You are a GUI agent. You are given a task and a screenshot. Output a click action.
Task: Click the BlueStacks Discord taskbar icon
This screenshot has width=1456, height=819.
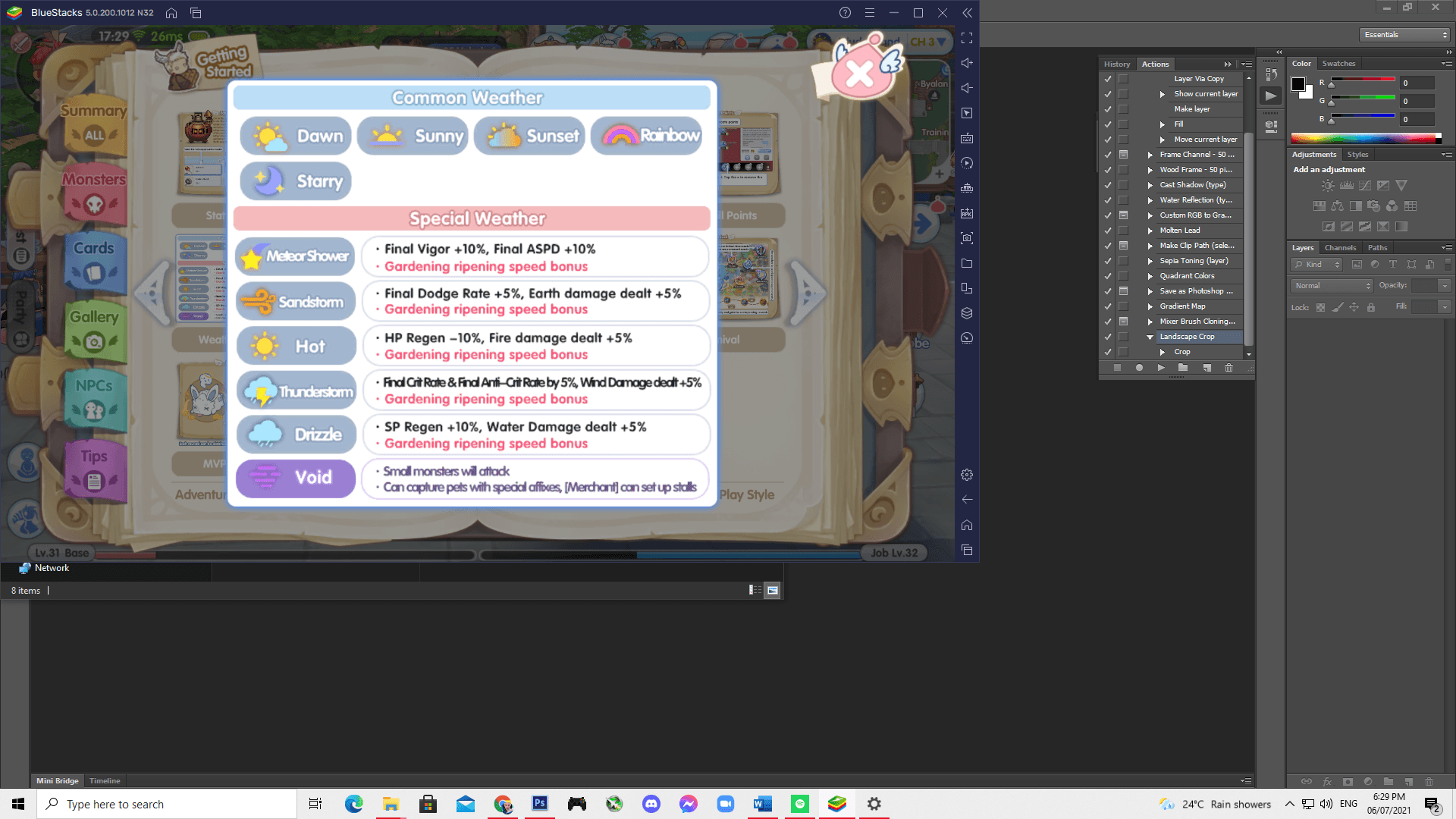[651, 804]
